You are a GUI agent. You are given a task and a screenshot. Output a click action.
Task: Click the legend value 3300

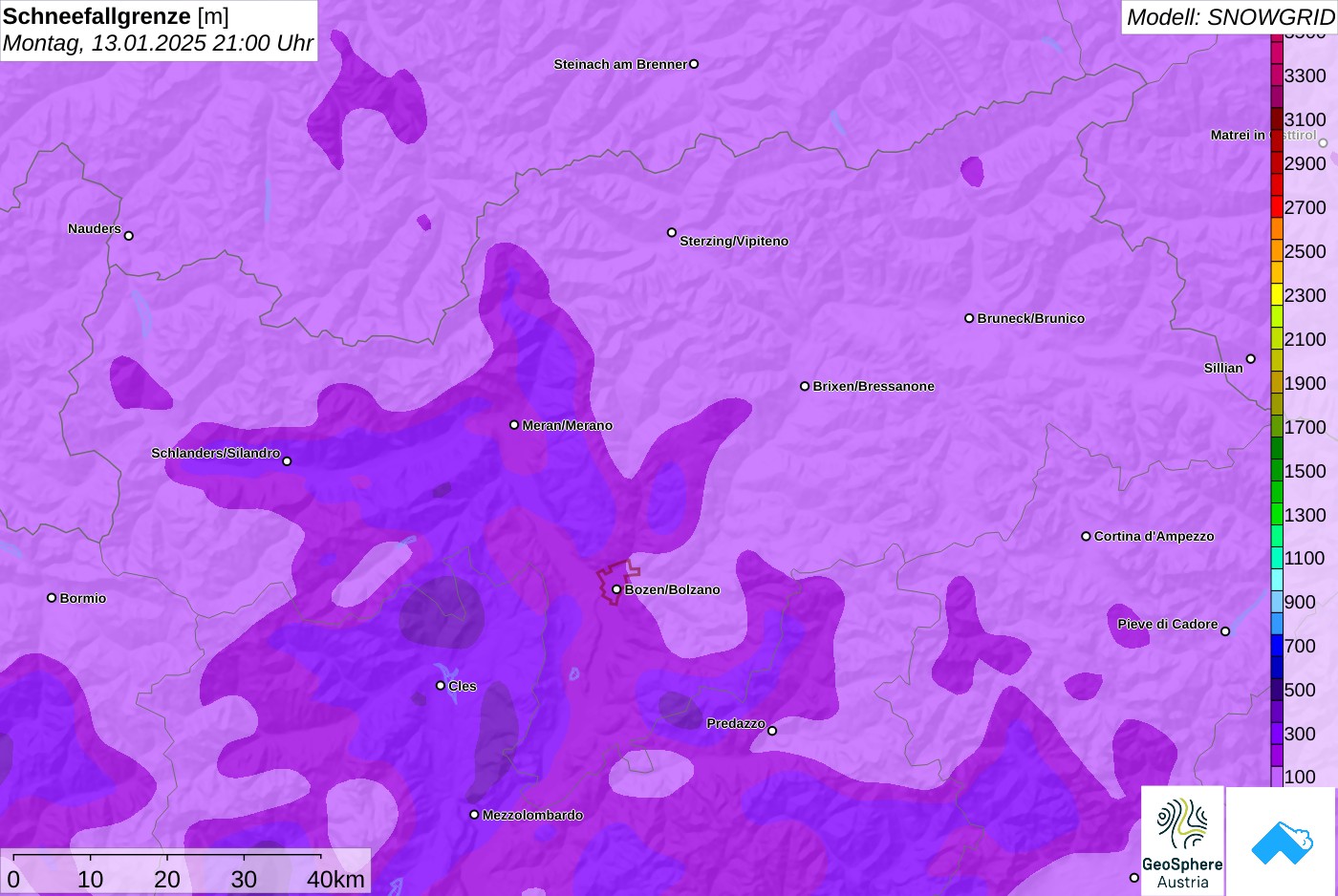(x=1305, y=75)
